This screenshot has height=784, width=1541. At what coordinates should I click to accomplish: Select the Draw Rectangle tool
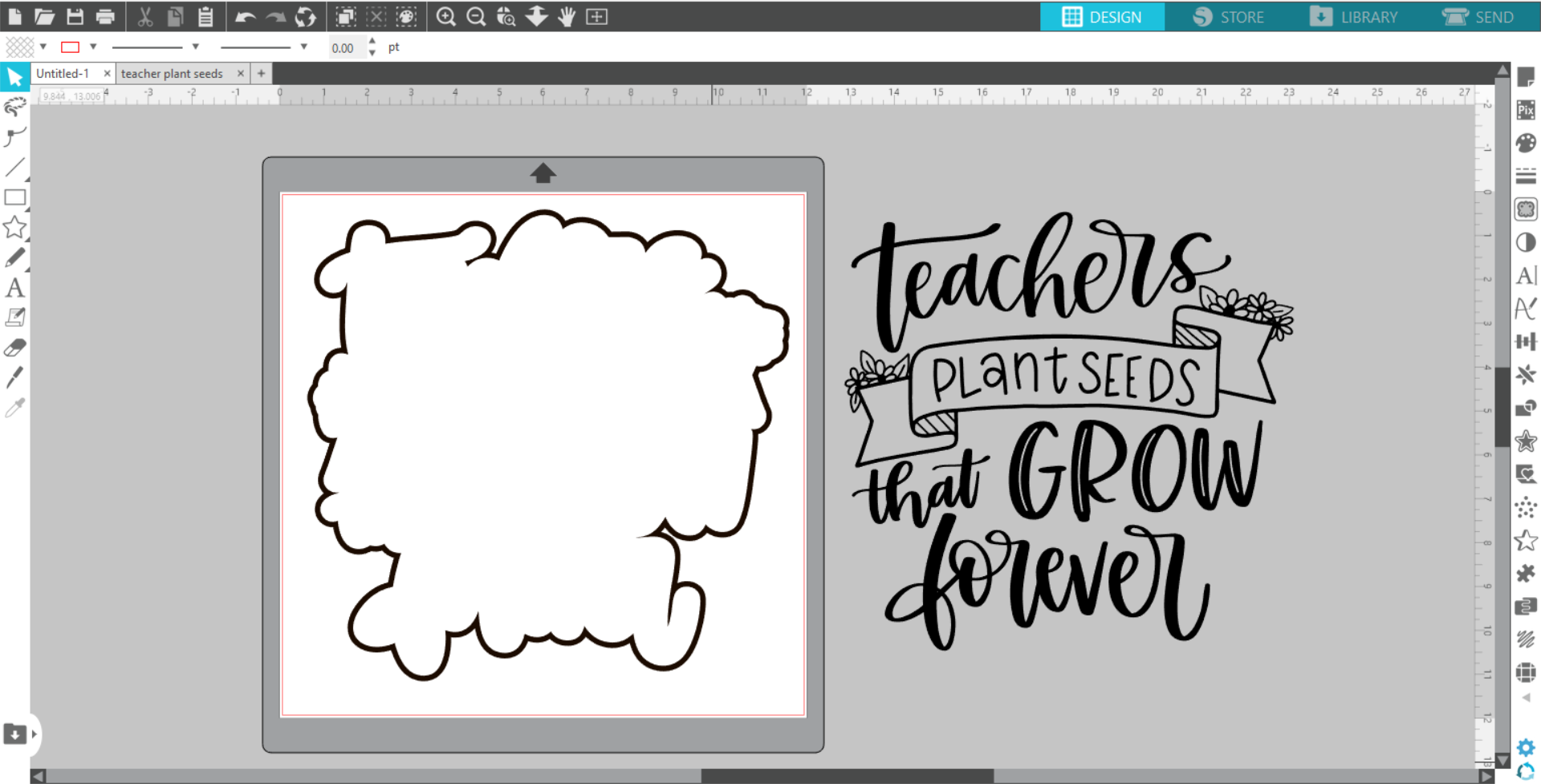(x=14, y=197)
